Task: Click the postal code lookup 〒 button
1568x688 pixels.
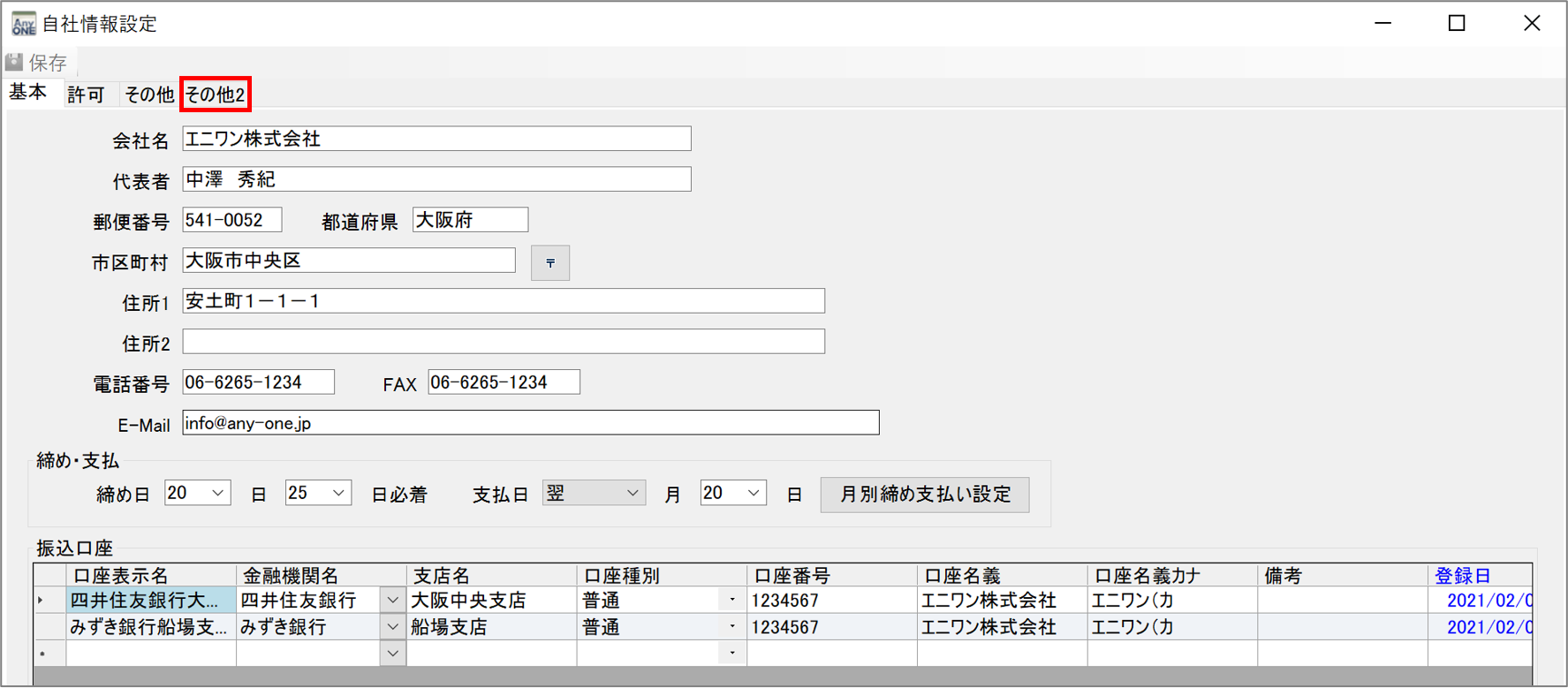Action: (549, 263)
